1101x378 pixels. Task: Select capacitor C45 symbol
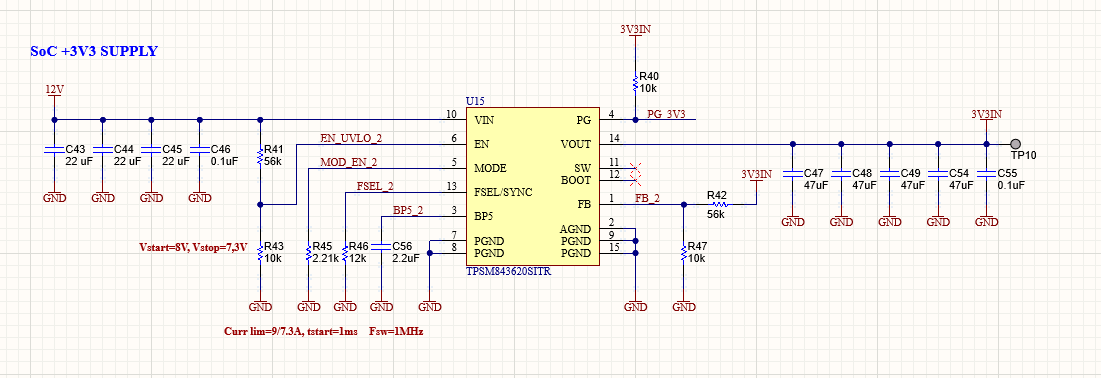[151, 150]
